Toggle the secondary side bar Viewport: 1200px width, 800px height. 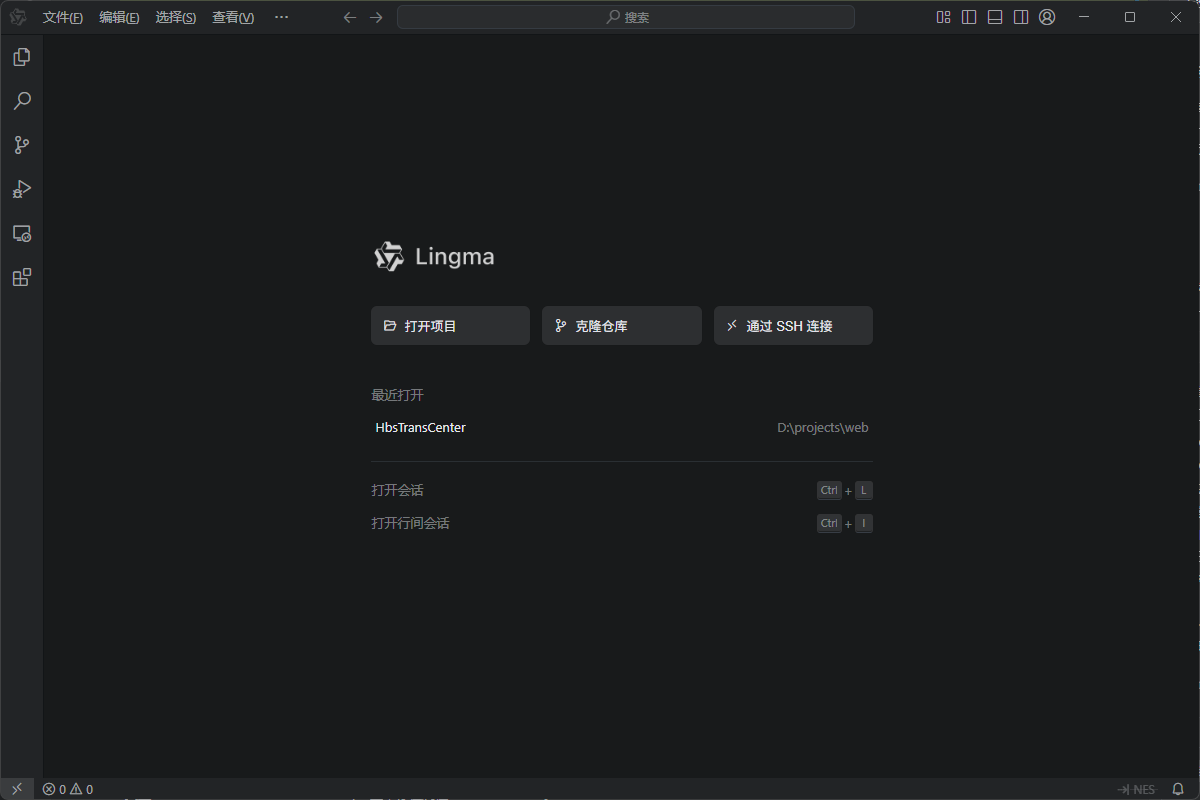(1021, 17)
